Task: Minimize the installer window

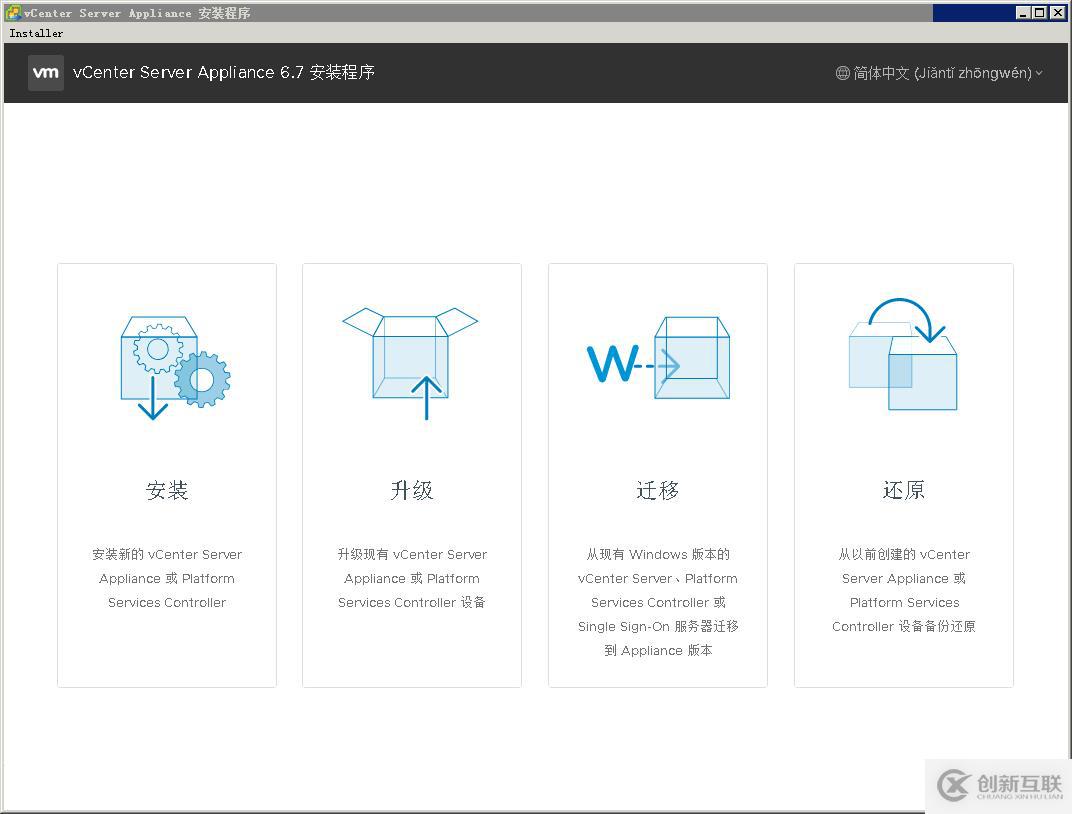Action: [x=1023, y=12]
